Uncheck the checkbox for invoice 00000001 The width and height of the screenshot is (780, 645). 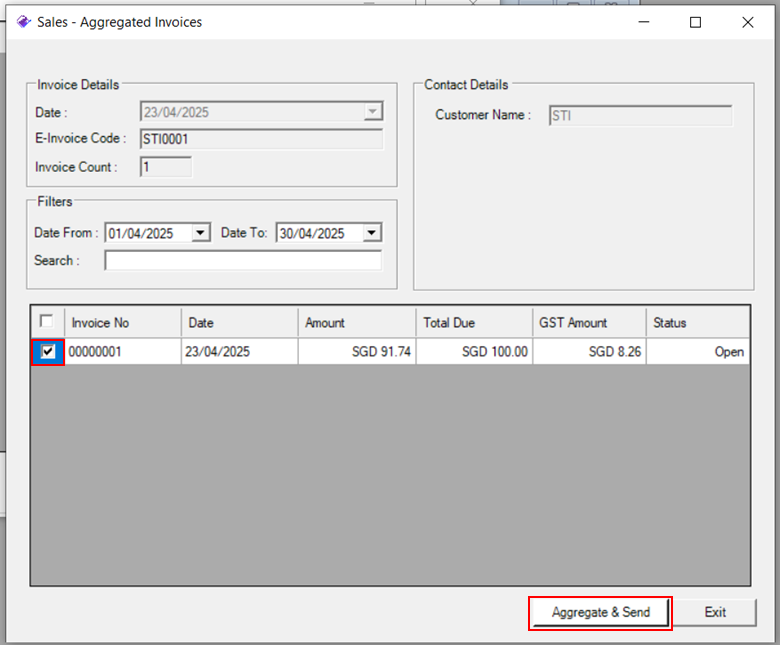[48, 352]
